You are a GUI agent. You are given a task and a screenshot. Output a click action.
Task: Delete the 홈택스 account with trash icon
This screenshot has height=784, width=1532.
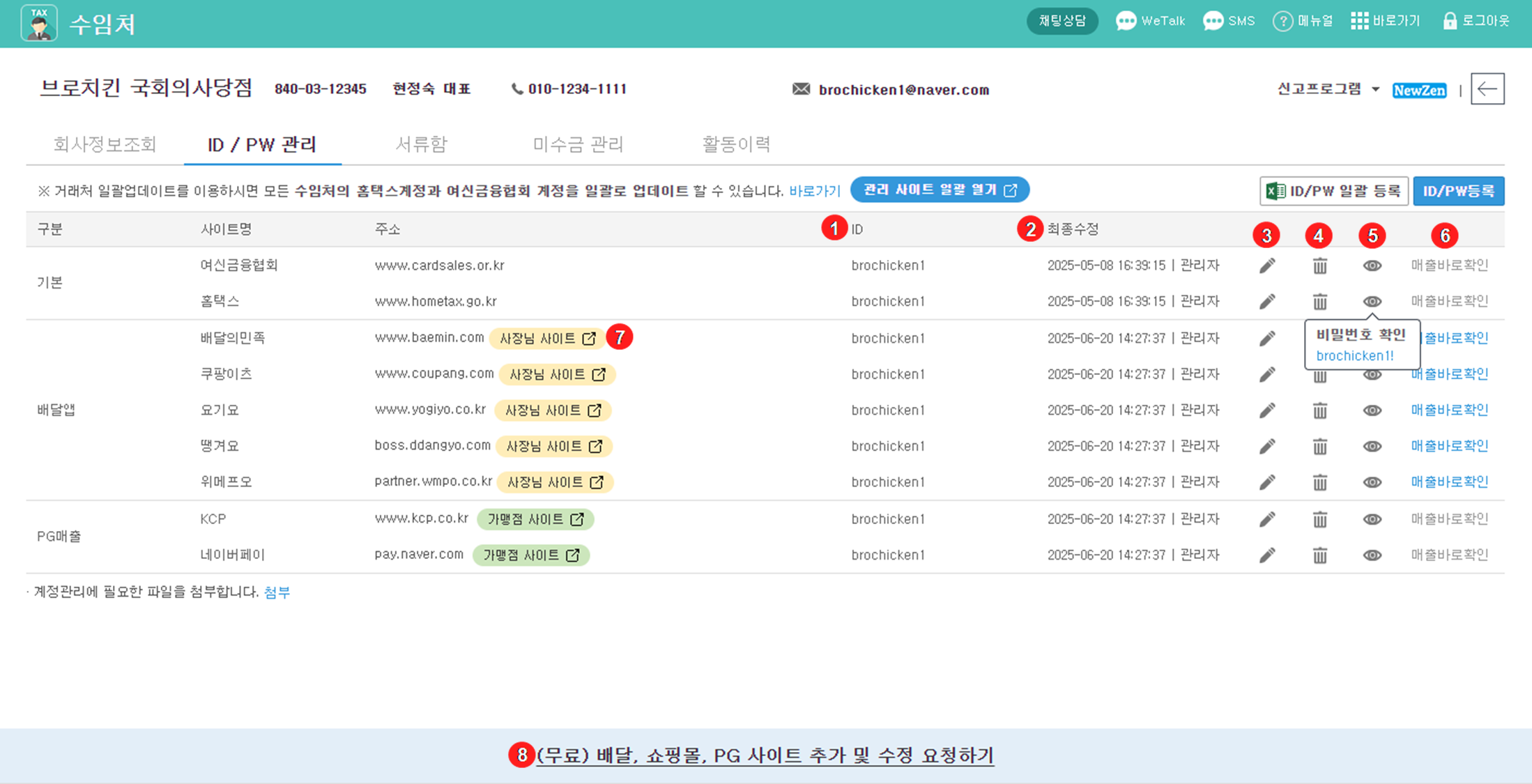coord(1319,302)
